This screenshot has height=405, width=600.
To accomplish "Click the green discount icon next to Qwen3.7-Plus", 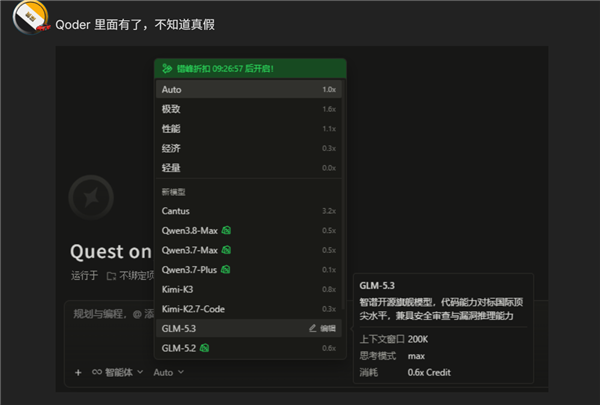I will [x=226, y=269].
